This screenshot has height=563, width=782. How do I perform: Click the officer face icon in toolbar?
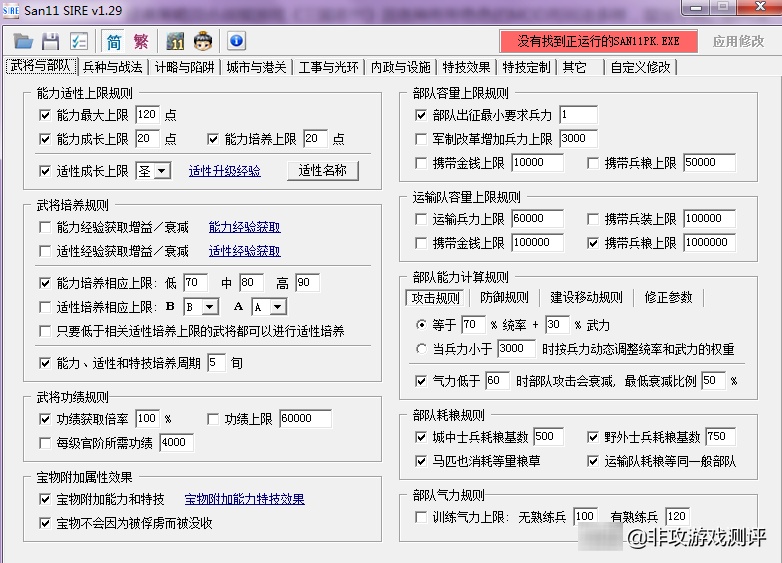point(202,41)
